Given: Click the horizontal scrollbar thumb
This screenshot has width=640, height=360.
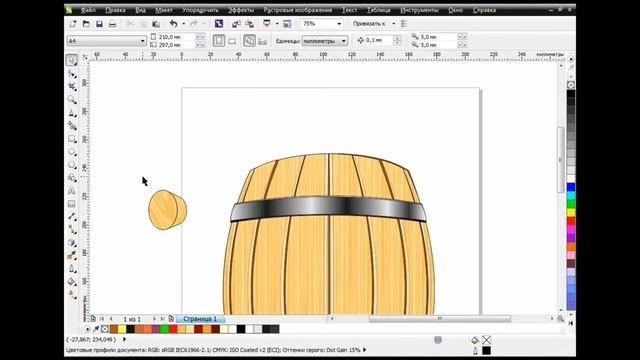Looking at the screenshot, I should [440, 319].
